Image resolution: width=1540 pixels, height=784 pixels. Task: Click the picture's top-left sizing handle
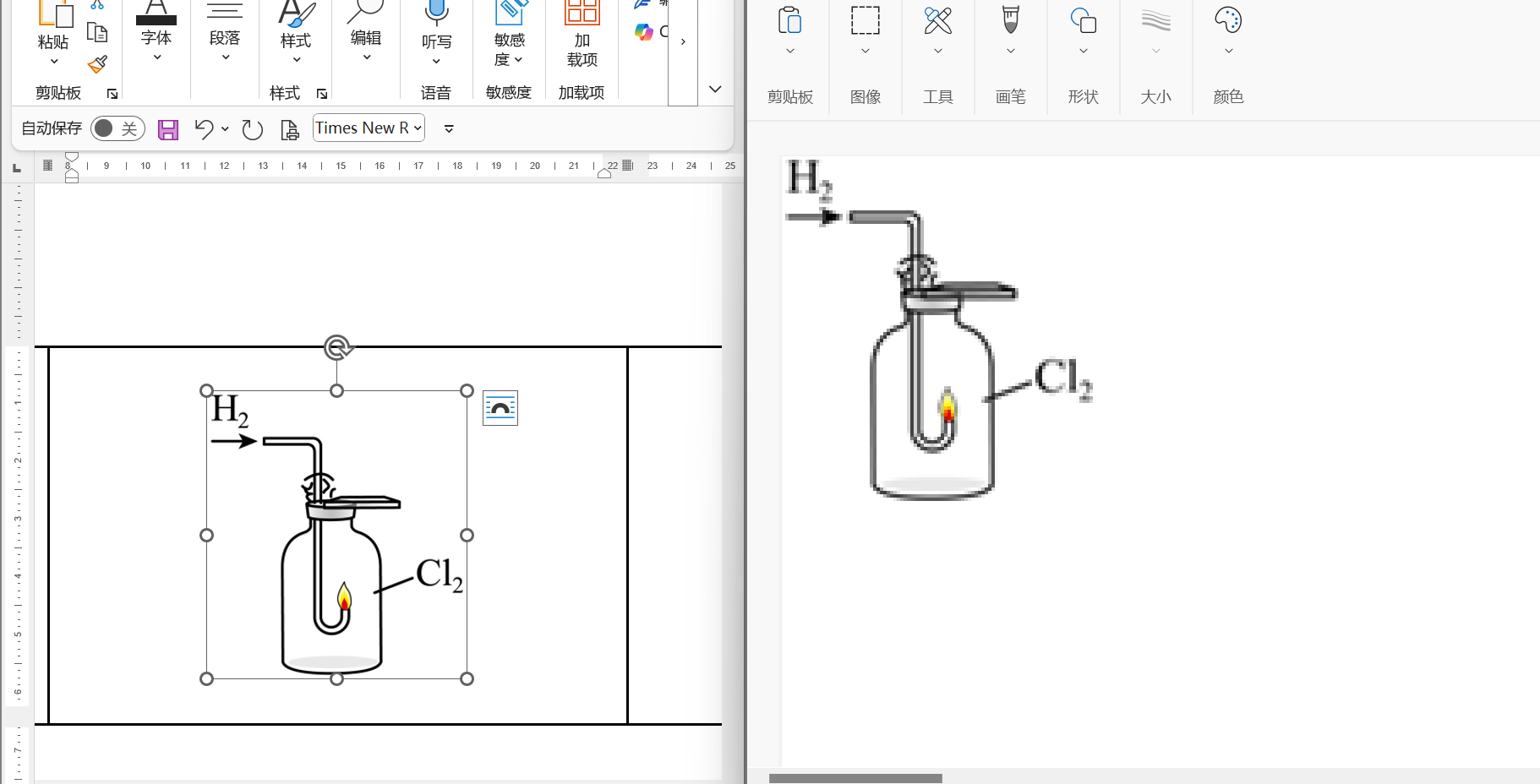(x=207, y=390)
